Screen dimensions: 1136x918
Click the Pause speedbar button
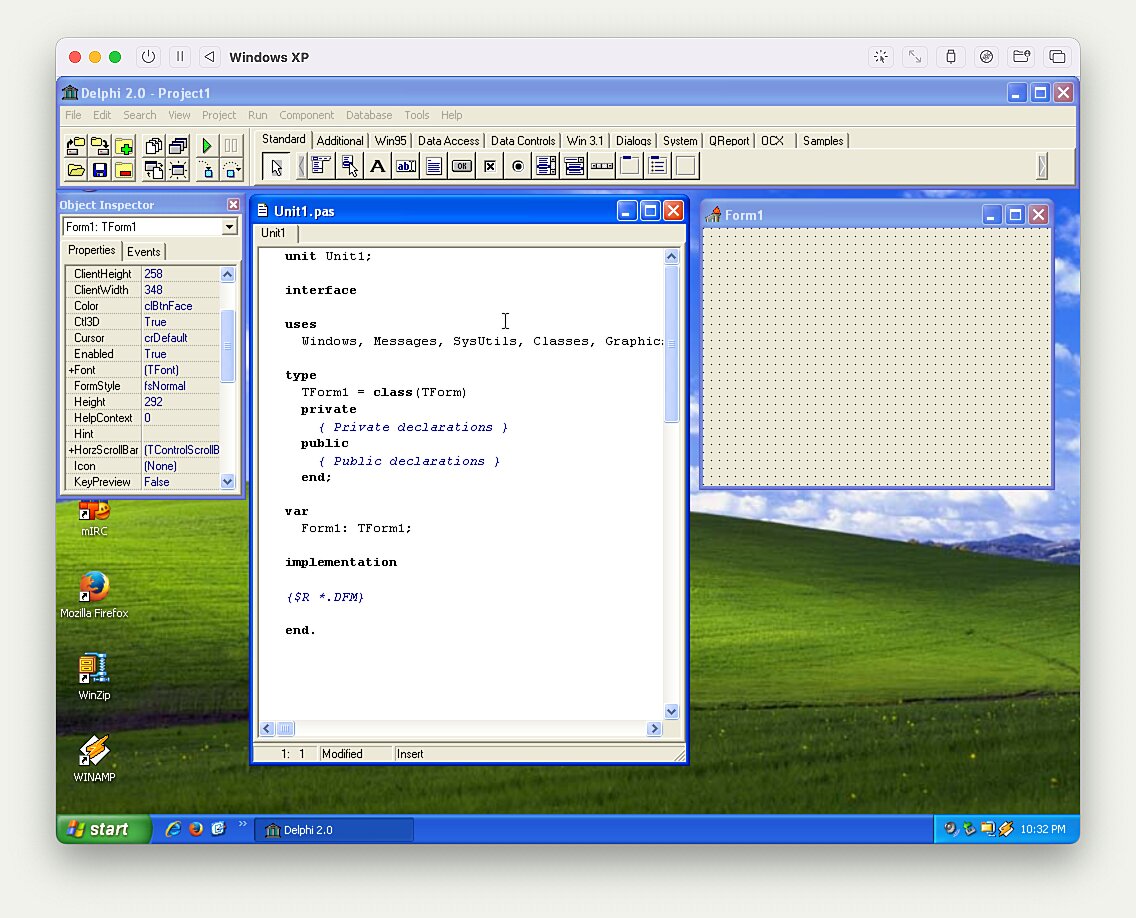231,146
